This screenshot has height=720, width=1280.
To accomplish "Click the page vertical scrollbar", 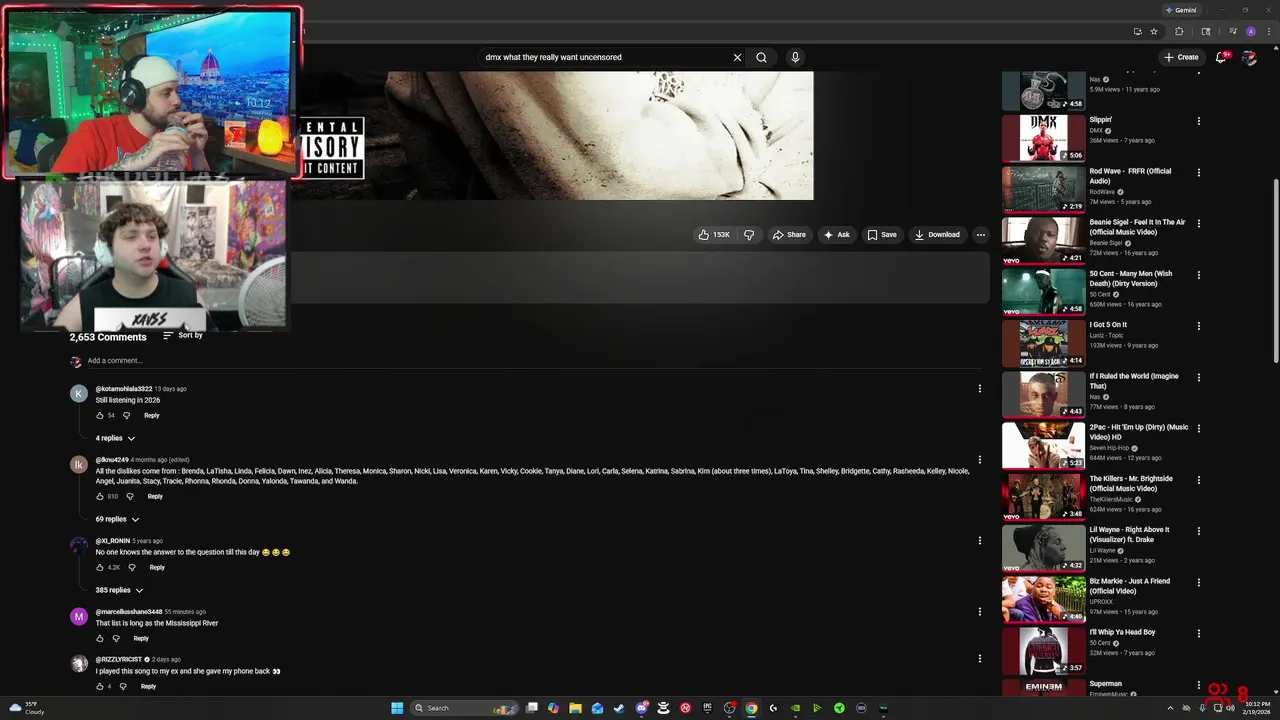I will (x=1275, y=270).
